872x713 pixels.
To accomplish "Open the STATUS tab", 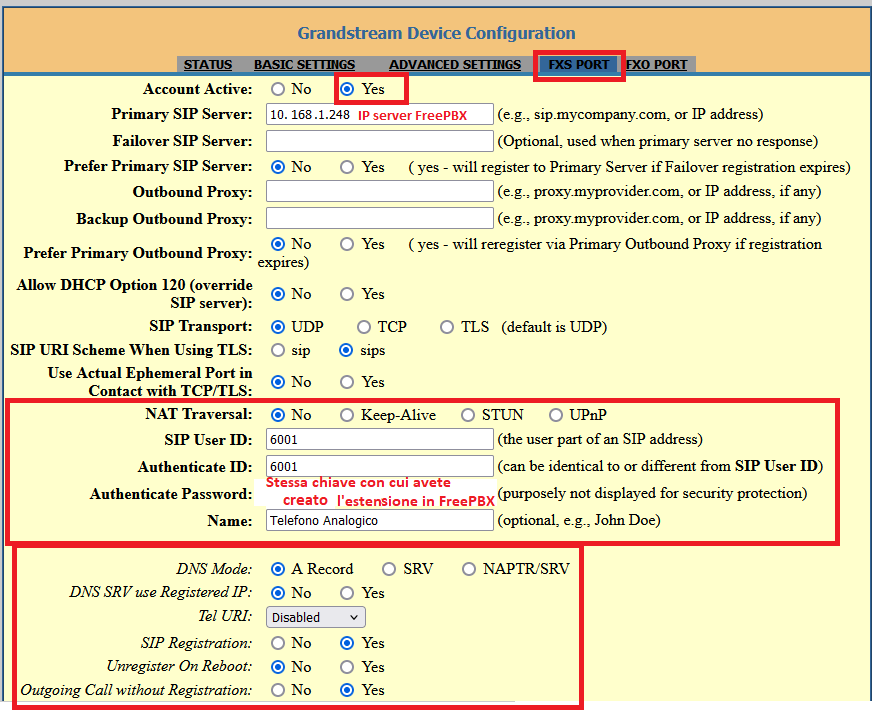I will (x=207, y=65).
